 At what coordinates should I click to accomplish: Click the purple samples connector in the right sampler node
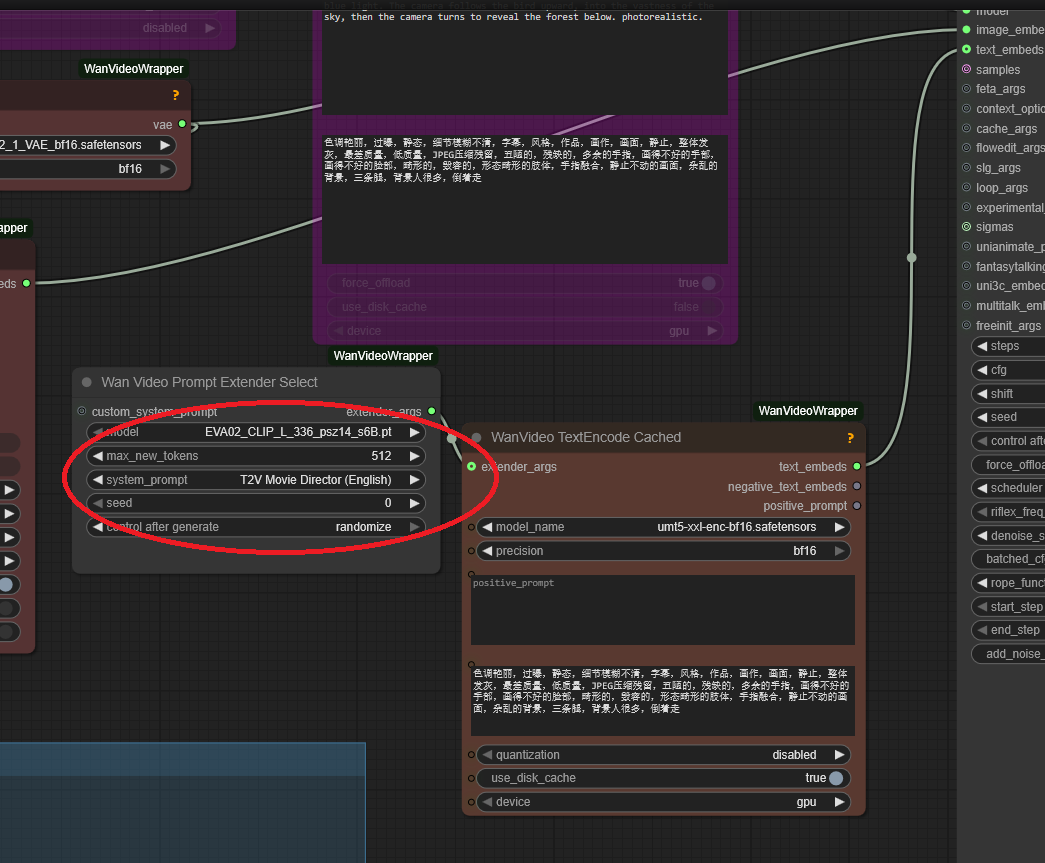coord(966,69)
